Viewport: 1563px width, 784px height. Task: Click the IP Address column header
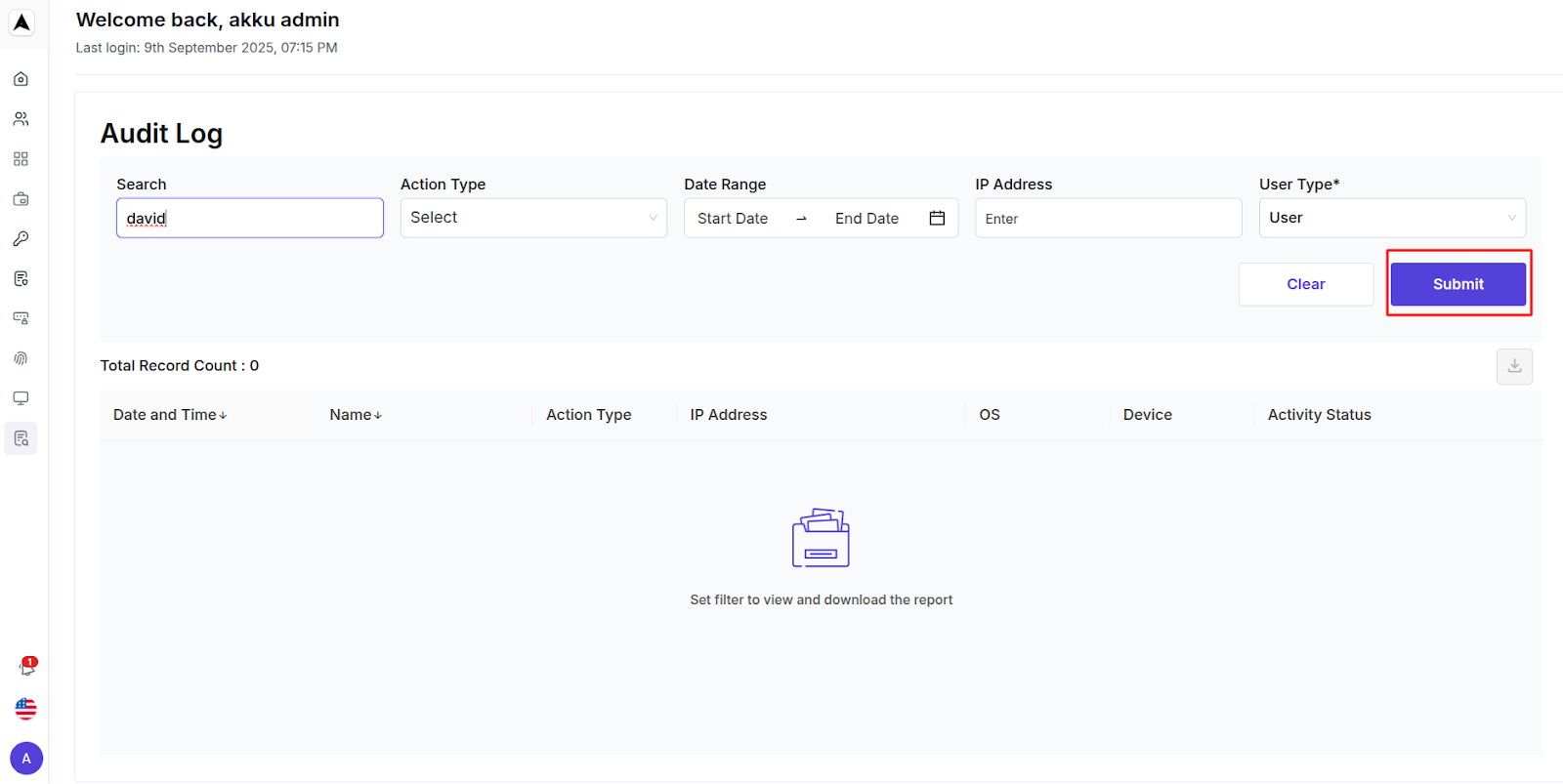(729, 415)
